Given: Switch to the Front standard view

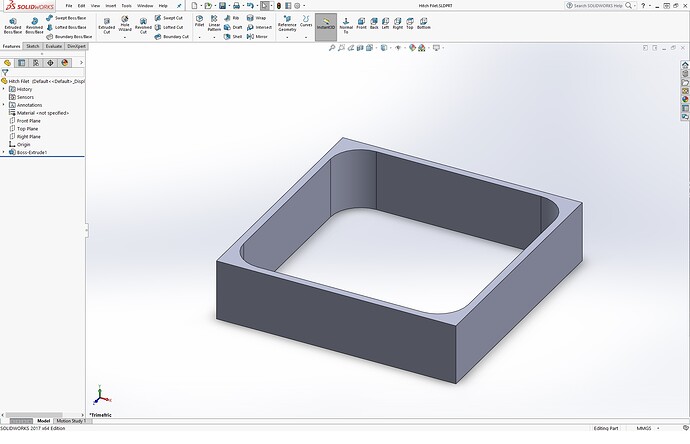Looking at the screenshot, I should point(361,23).
